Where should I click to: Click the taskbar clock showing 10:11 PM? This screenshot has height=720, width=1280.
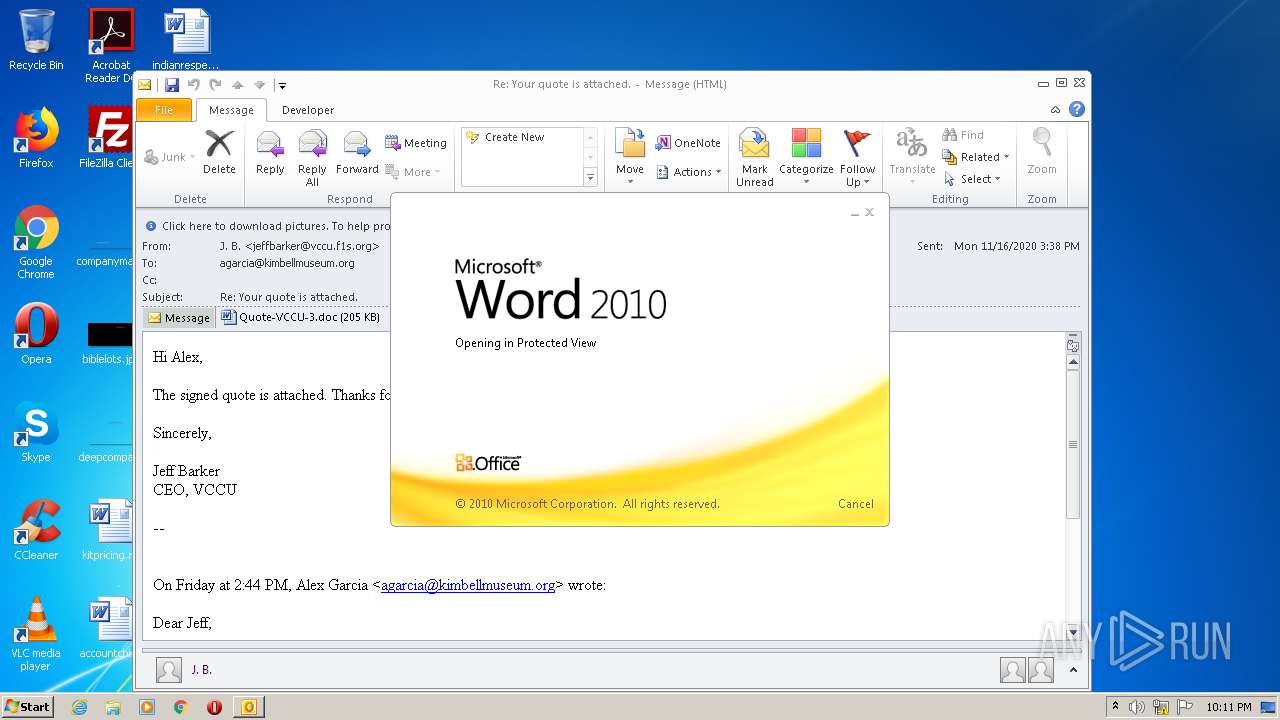1229,707
